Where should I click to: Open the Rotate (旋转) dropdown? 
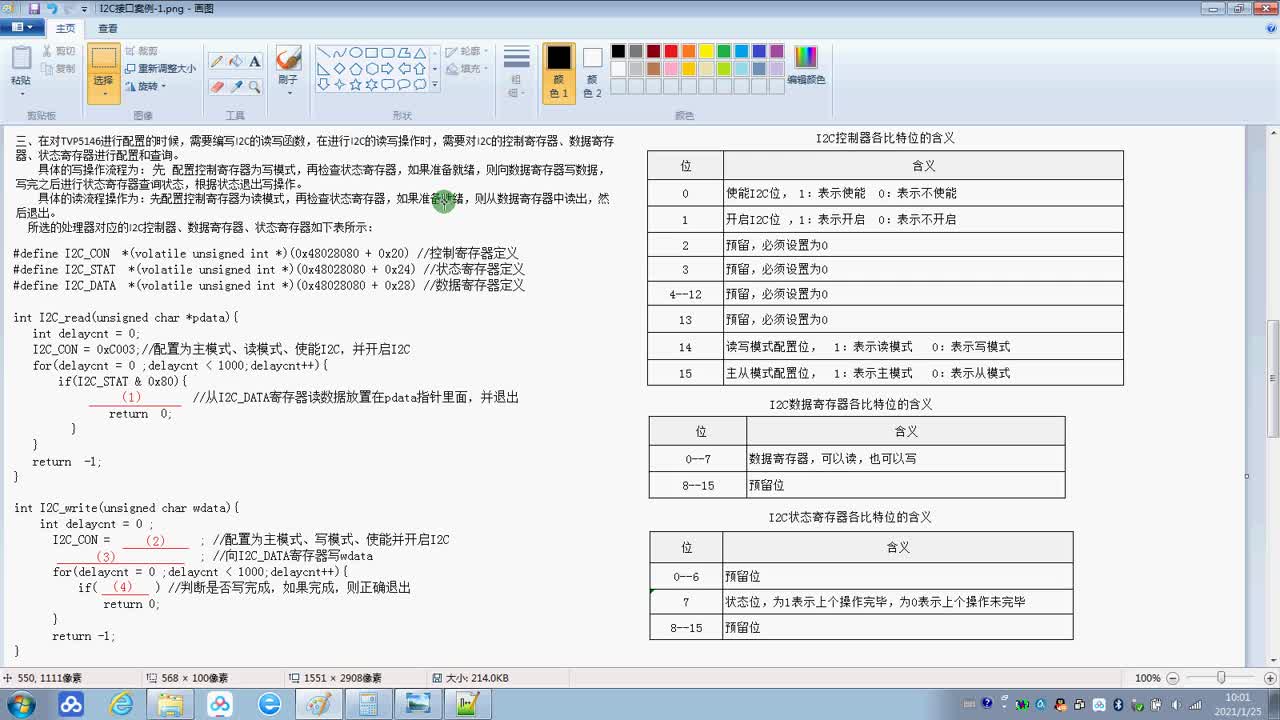(x=147, y=86)
